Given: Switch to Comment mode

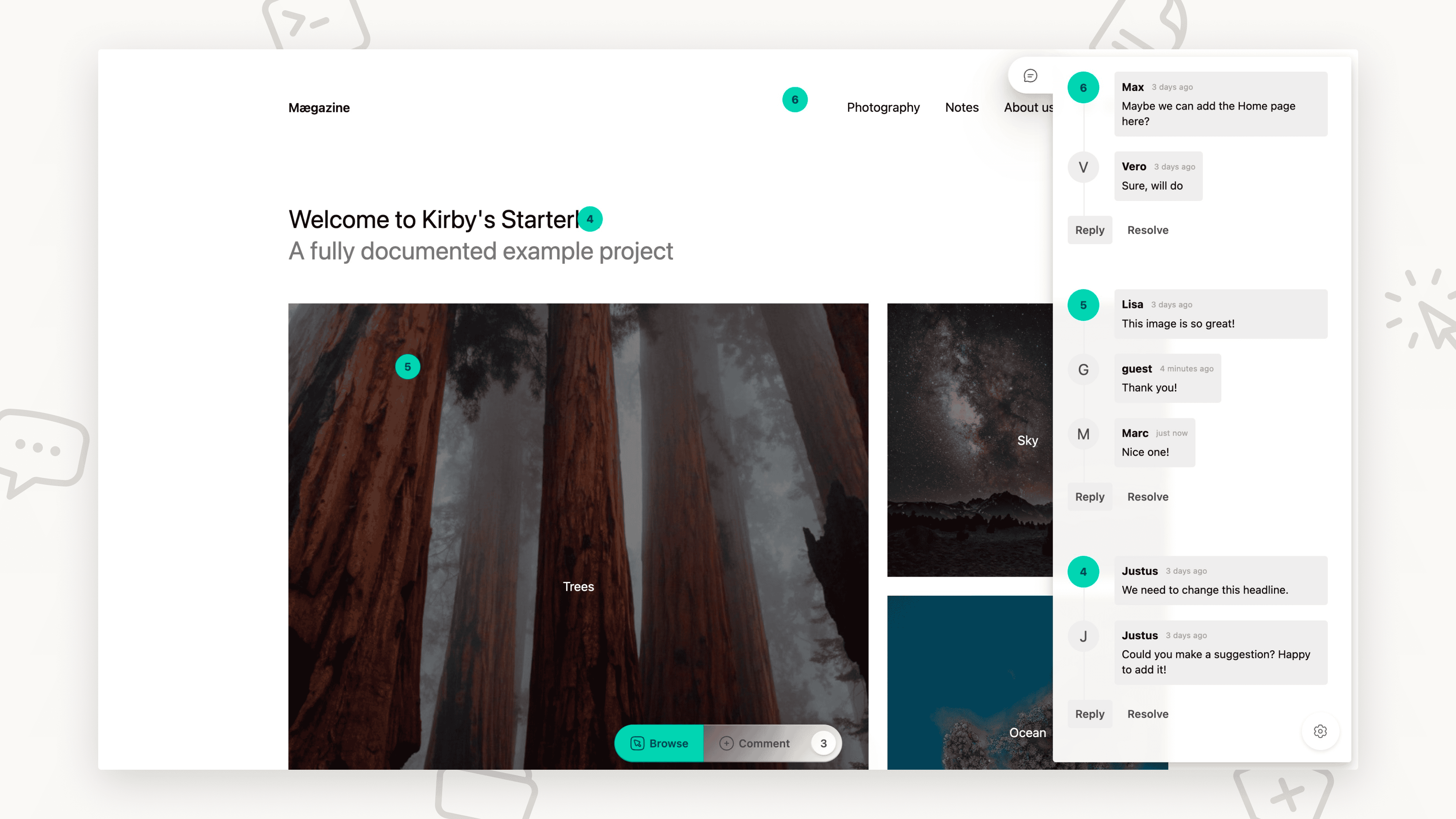Looking at the screenshot, I should [755, 743].
